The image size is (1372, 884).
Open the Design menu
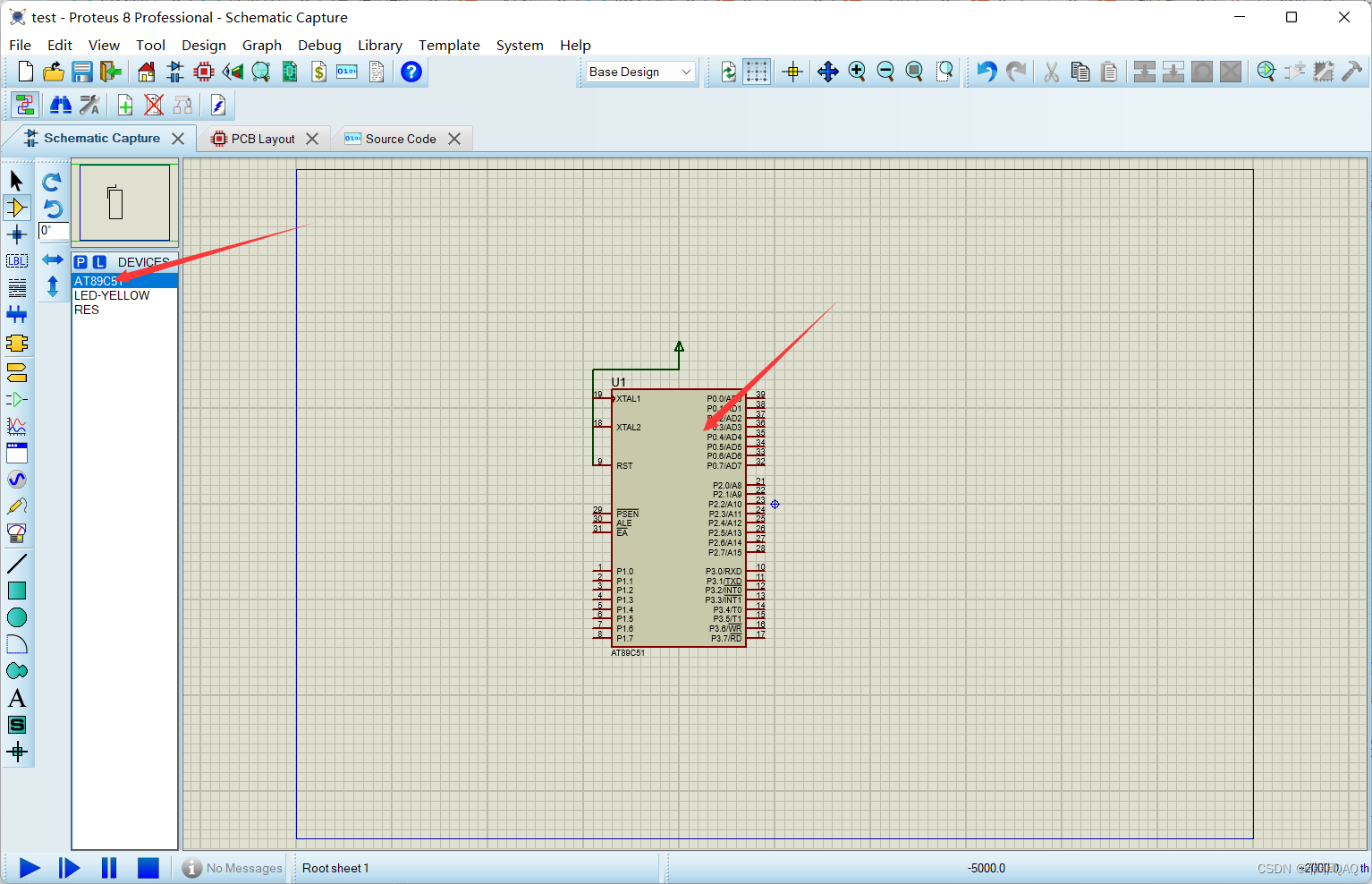pyautogui.click(x=204, y=45)
